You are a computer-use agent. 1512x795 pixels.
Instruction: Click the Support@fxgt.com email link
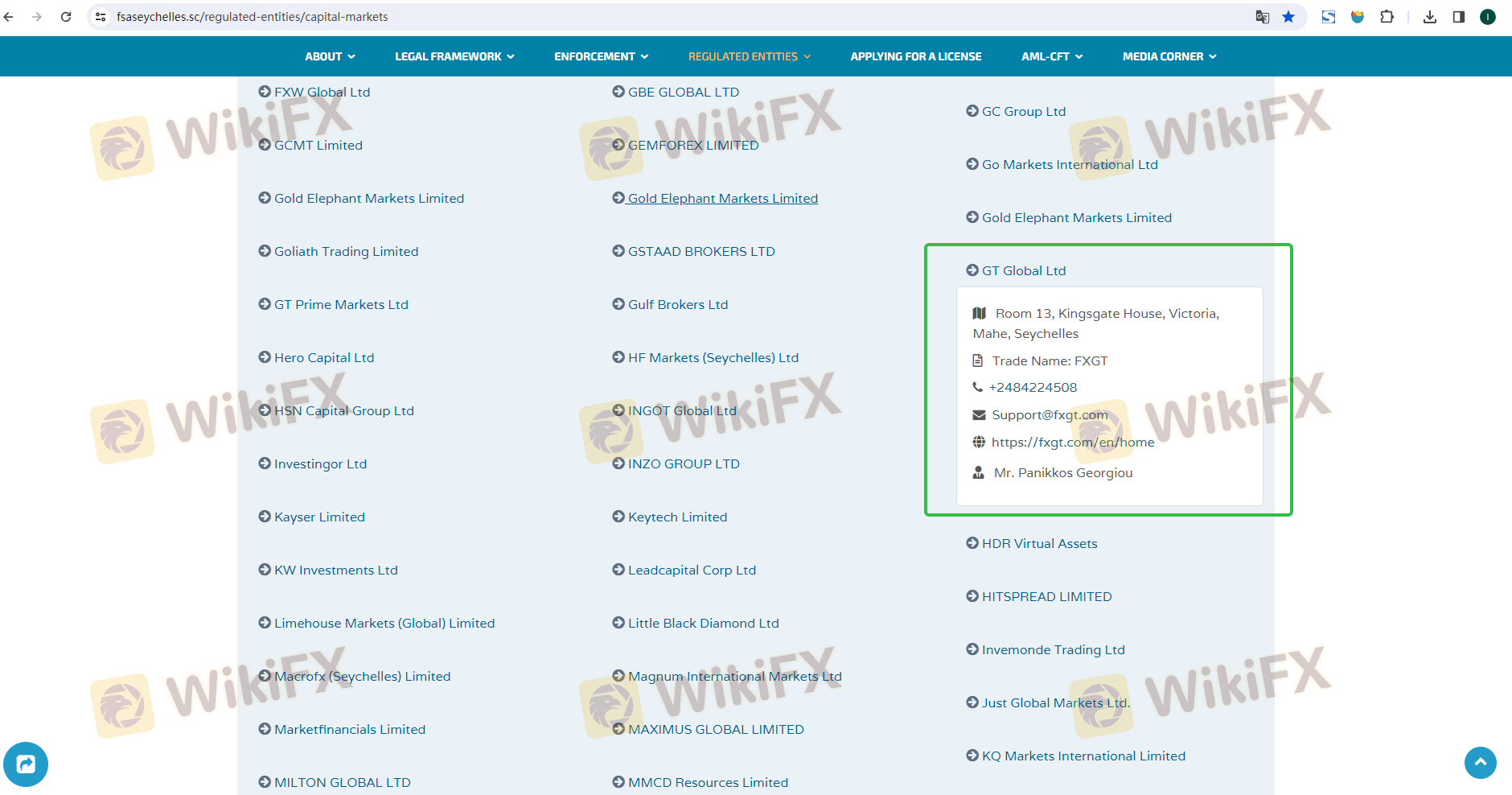1050,414
